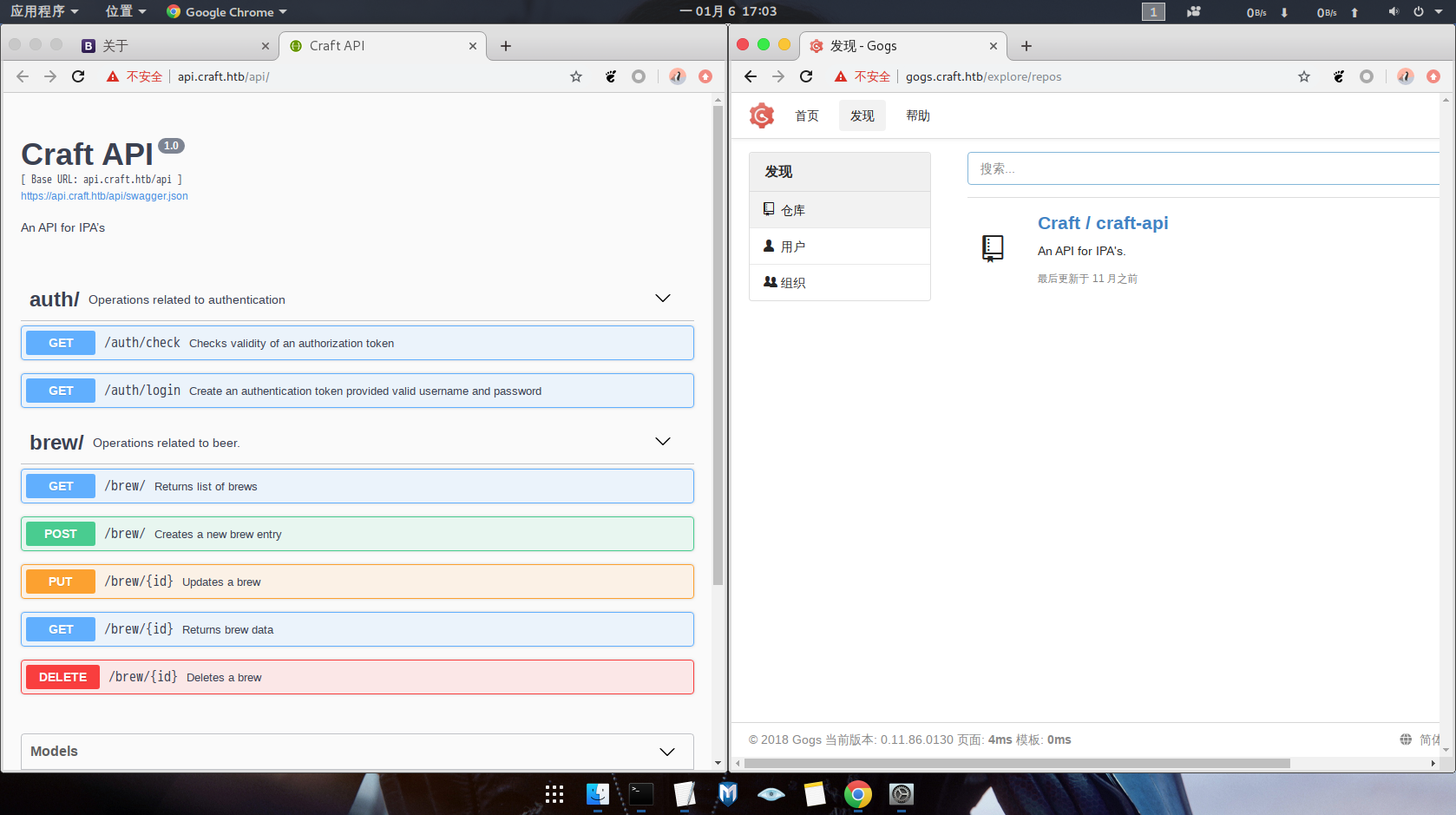Open the 应用程序 menu in top panel
1456x815 pixels.
pyautogui.click(x=43, y=11)
